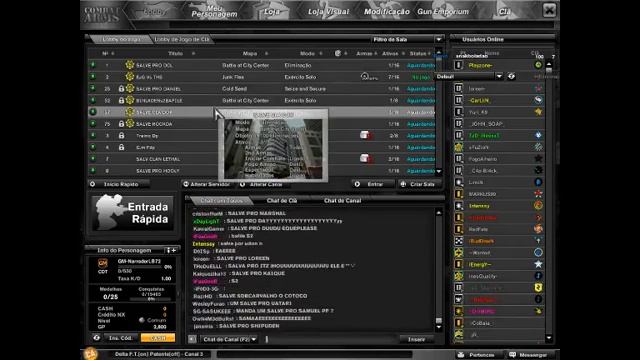Open the Loja Visual menu
The image size is (640, 360).
point(328,12)
